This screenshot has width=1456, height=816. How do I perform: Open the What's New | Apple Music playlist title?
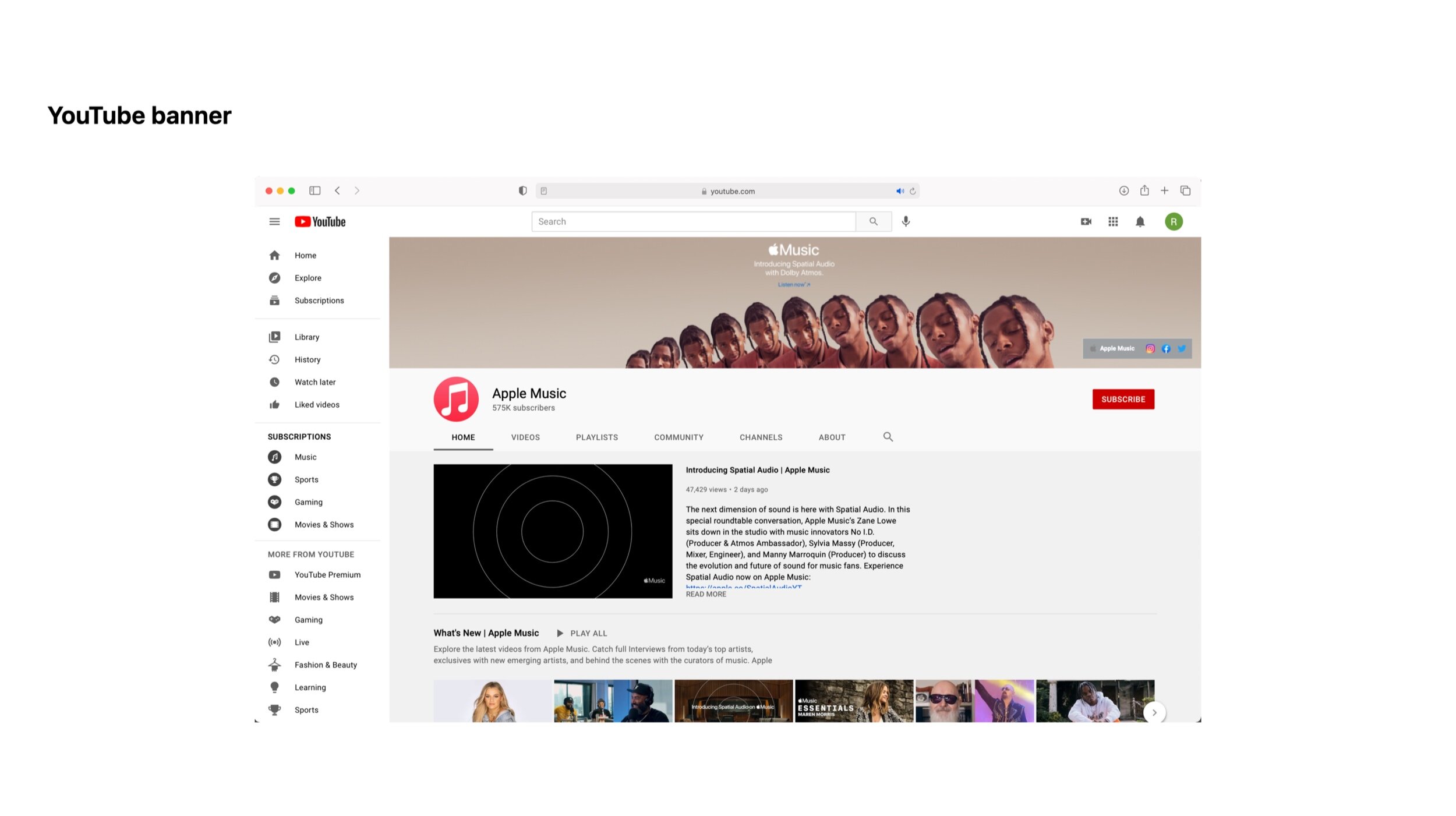[486, 633]
